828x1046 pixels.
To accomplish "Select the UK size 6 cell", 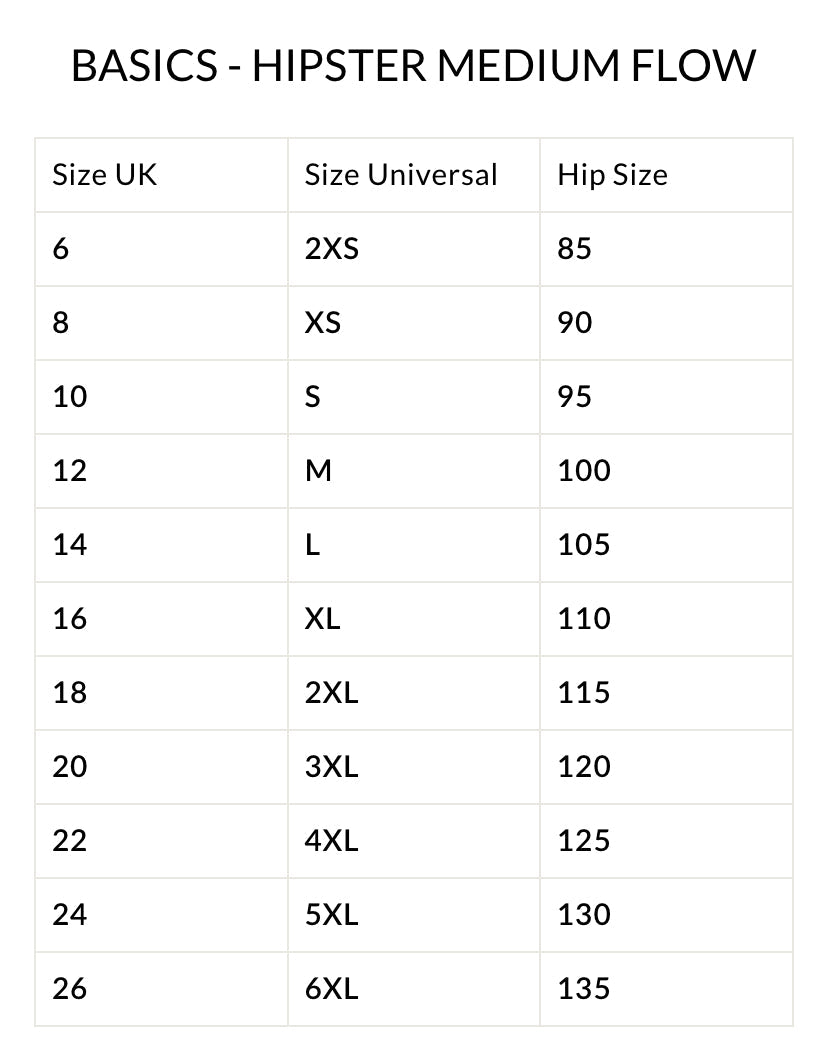I will (62, 249).
